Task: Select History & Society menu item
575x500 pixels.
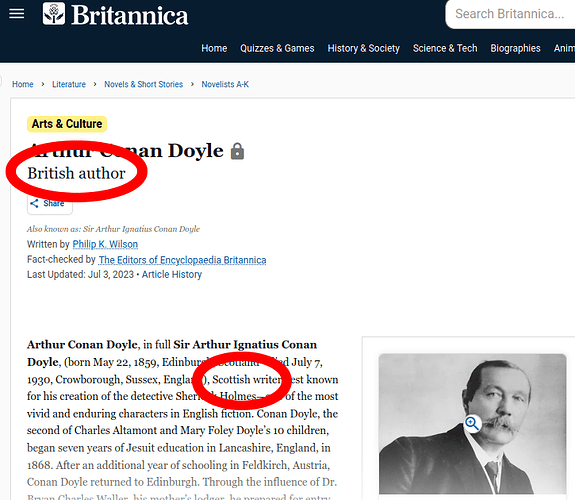Action: click(363, 48)
